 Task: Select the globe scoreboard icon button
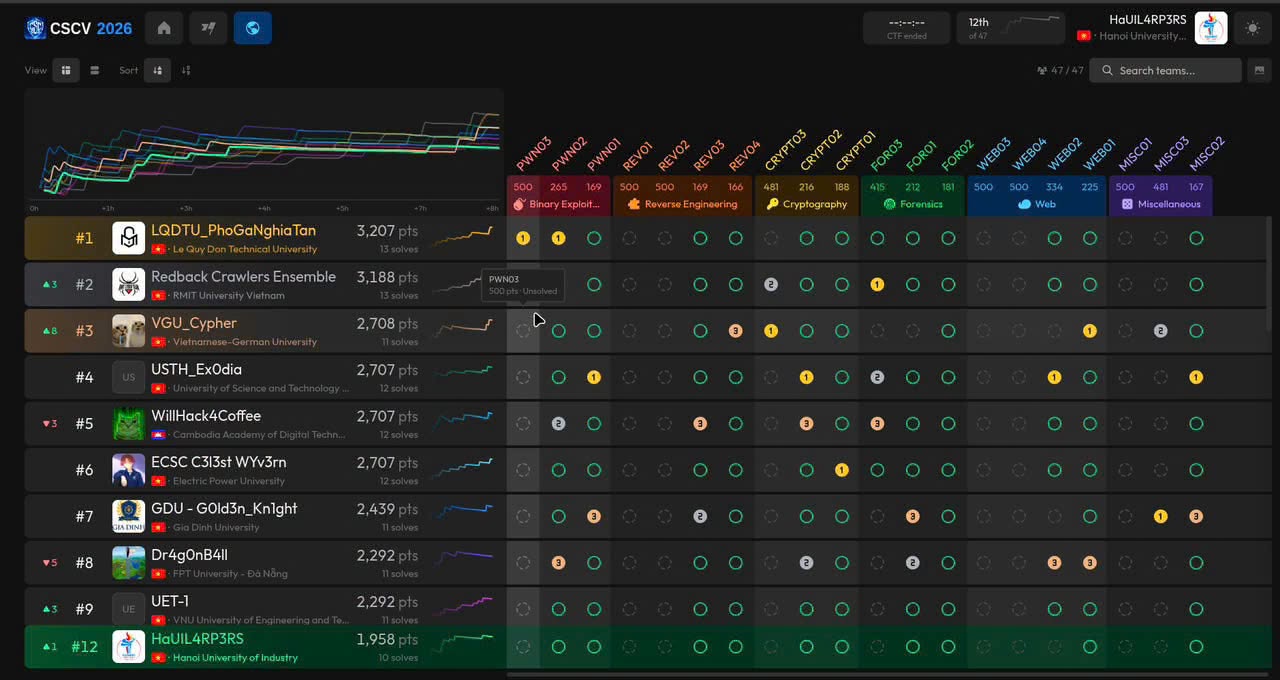tap(253, 28)
